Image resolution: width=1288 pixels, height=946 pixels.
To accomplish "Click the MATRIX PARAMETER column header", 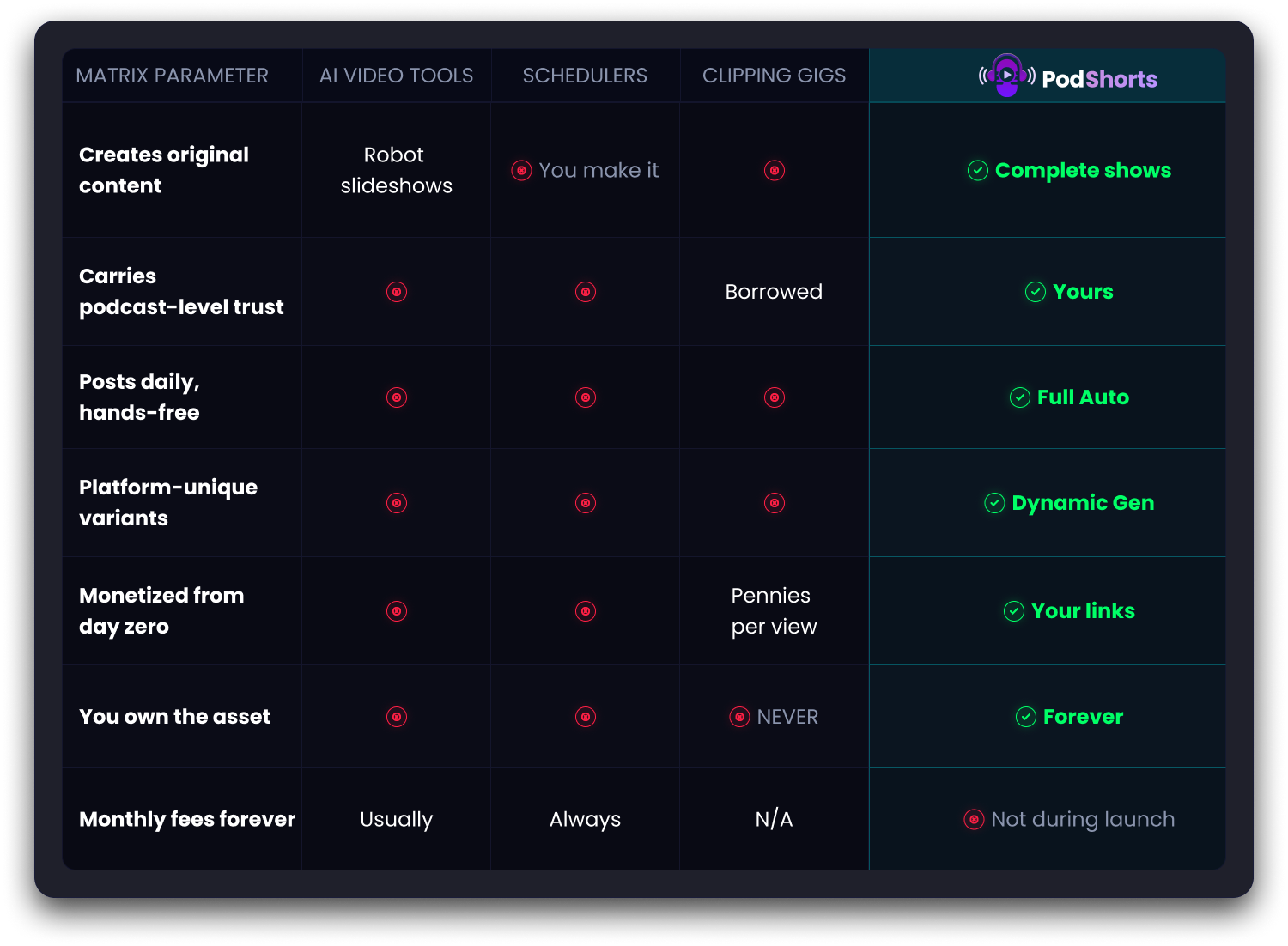I will [172, 76].
